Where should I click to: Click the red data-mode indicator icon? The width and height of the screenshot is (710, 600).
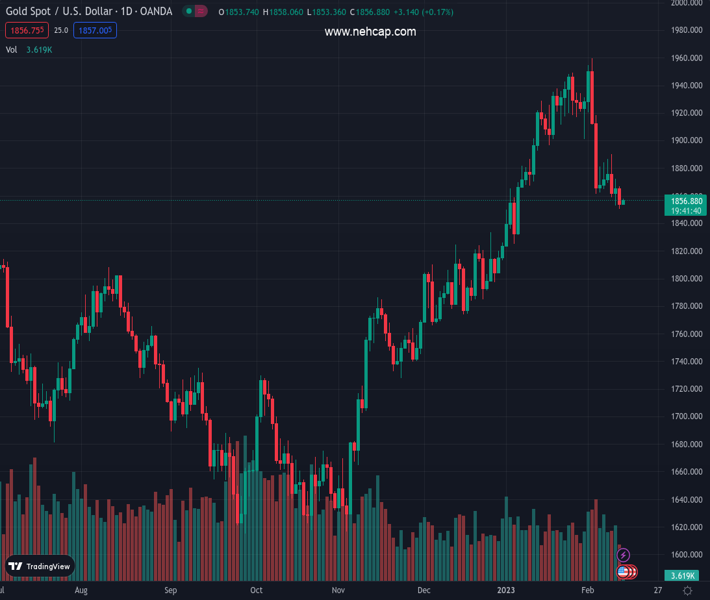click(x=201, y=12)
